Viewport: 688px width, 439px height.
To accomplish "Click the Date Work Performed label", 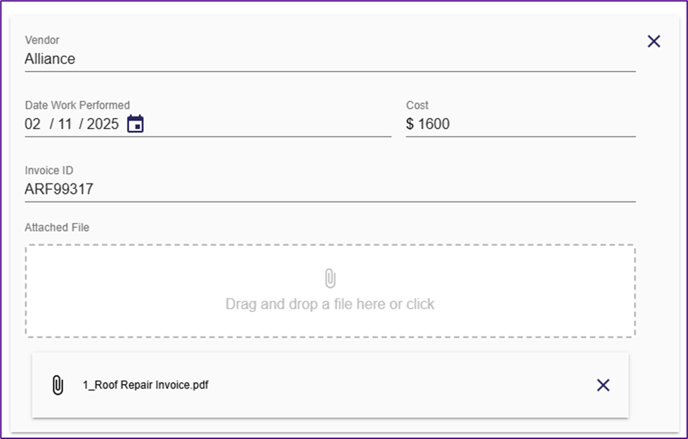I will pos(77,105).
